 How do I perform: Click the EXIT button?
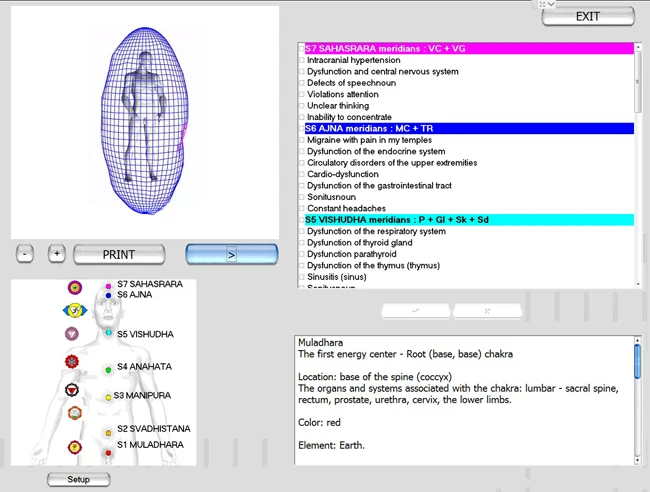(588, 17)
